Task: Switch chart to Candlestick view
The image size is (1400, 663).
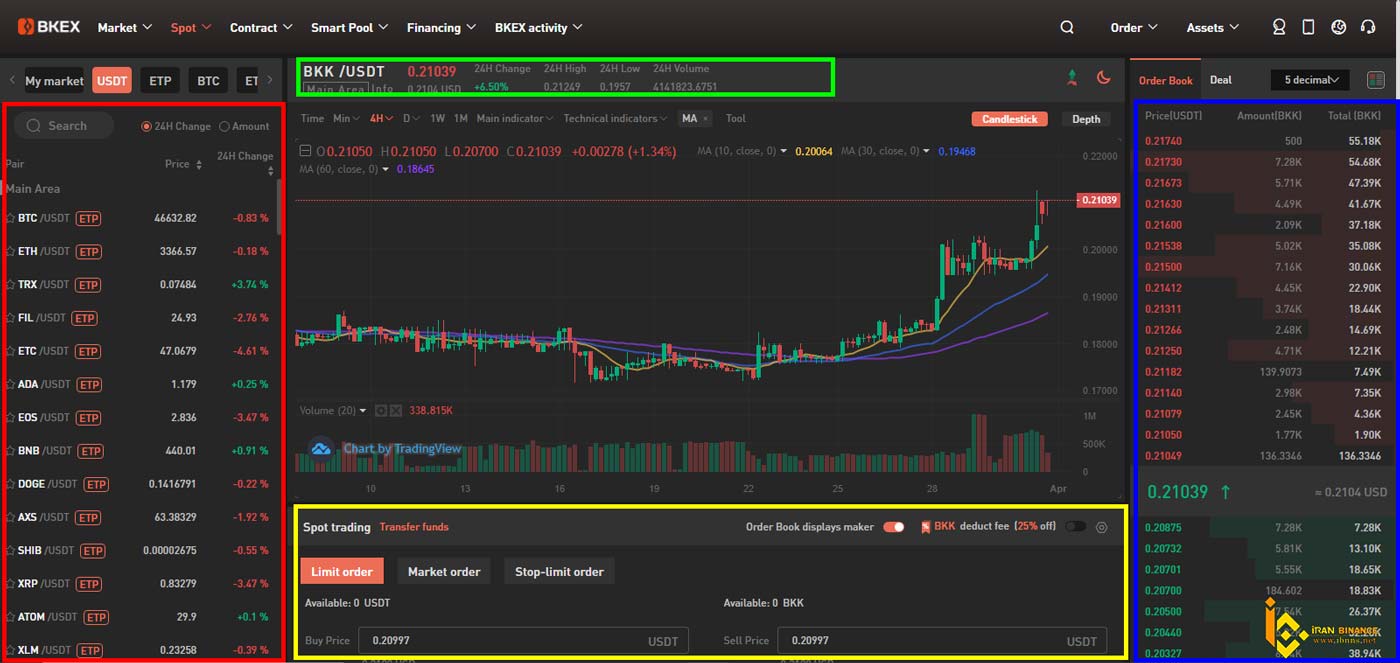Action: click(x=1009, y=119)
